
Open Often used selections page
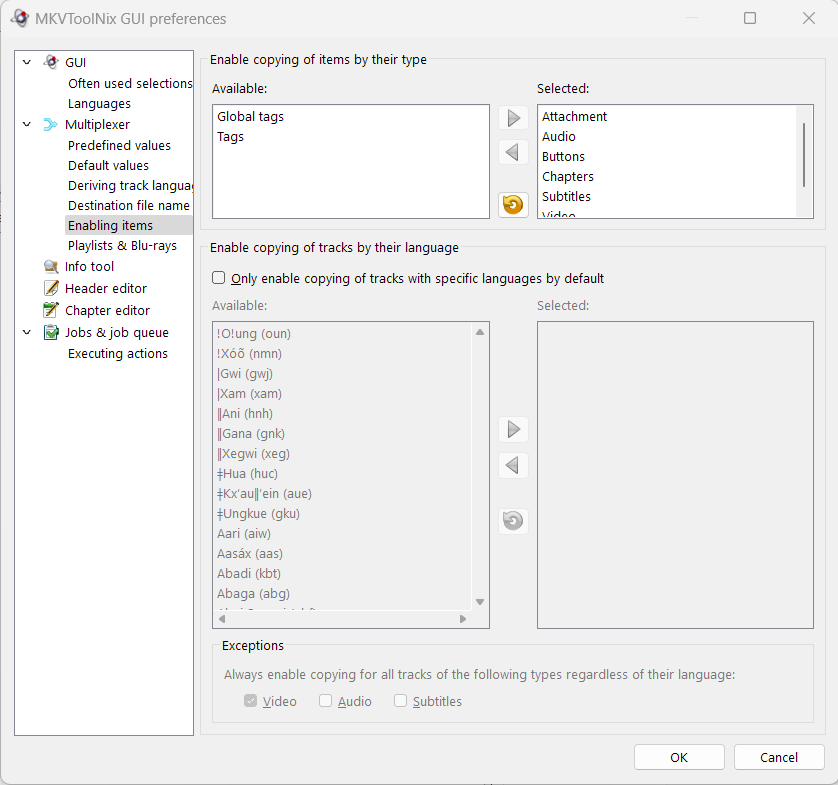pyautogui.click(x=130, y=83)
